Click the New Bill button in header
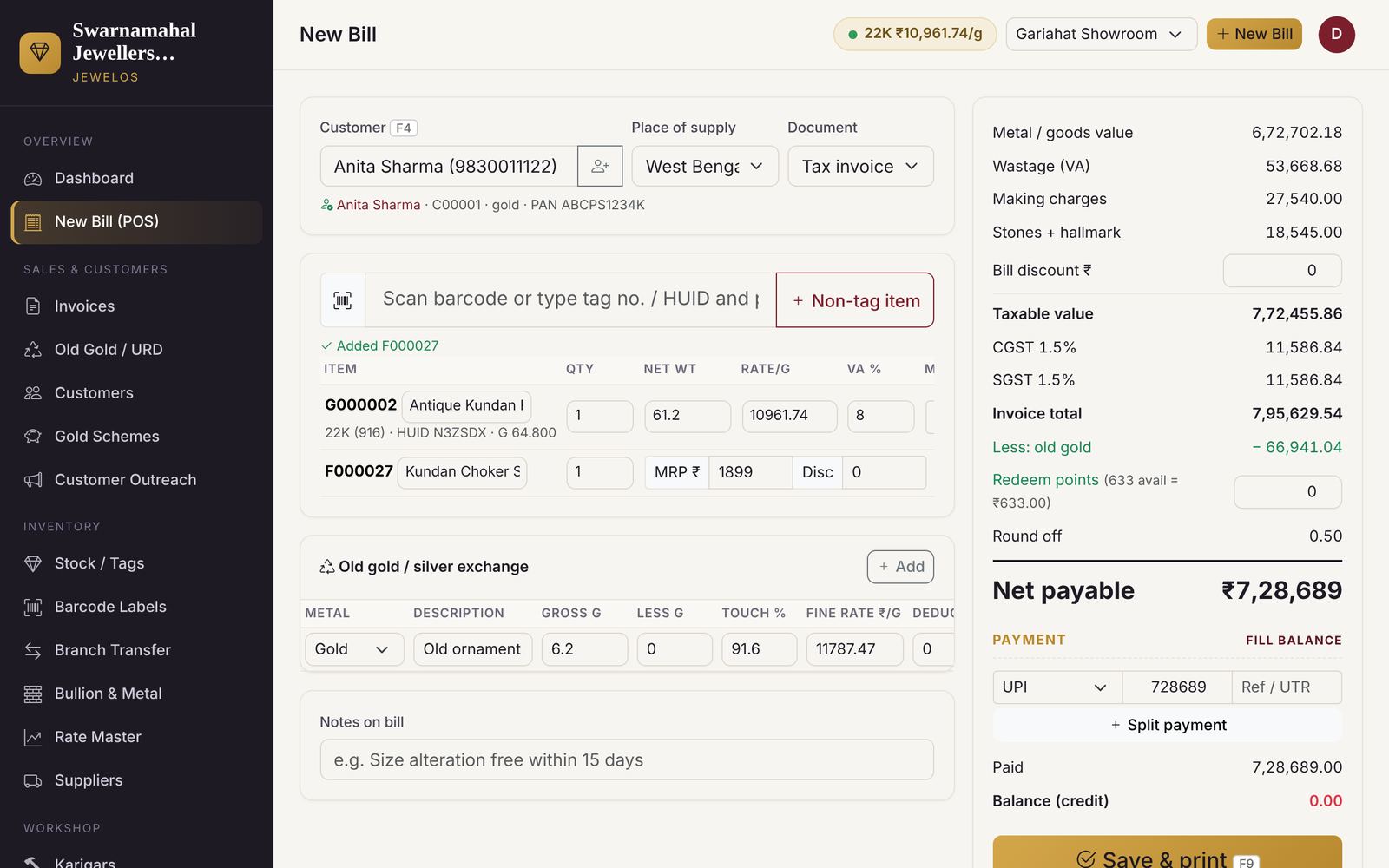 point(1254,34)
